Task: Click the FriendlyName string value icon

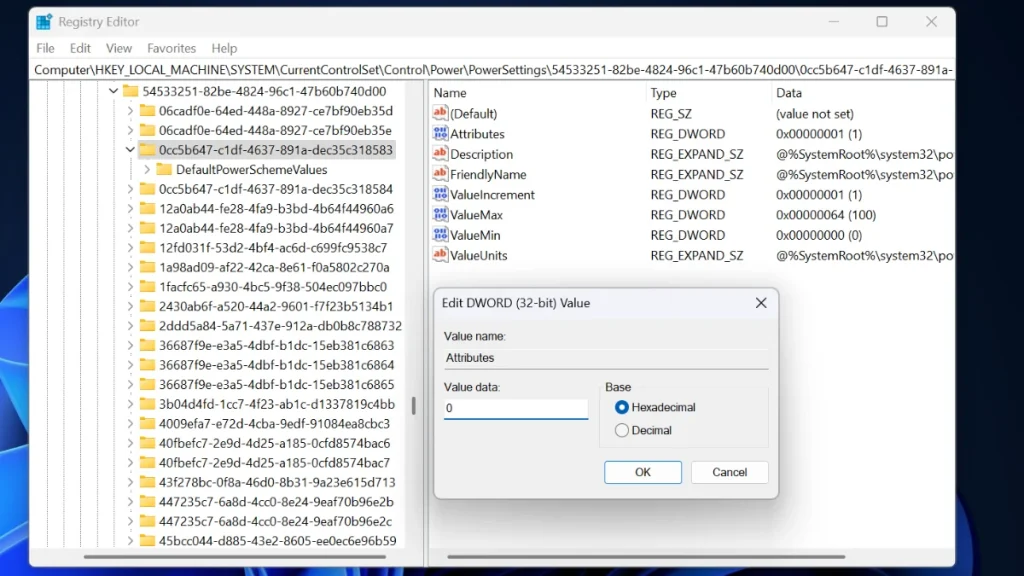Action: tap(440, 174)
